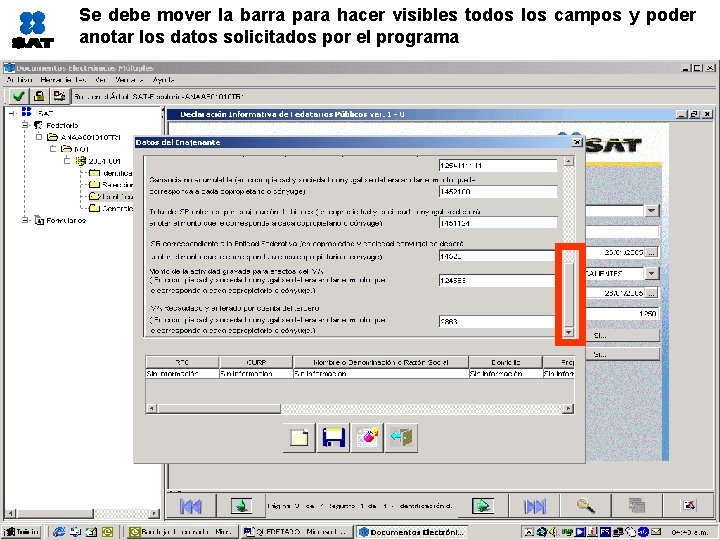
Task: Click the Domicilio column header
Action: pyautogui.click(x=506, y=362)
